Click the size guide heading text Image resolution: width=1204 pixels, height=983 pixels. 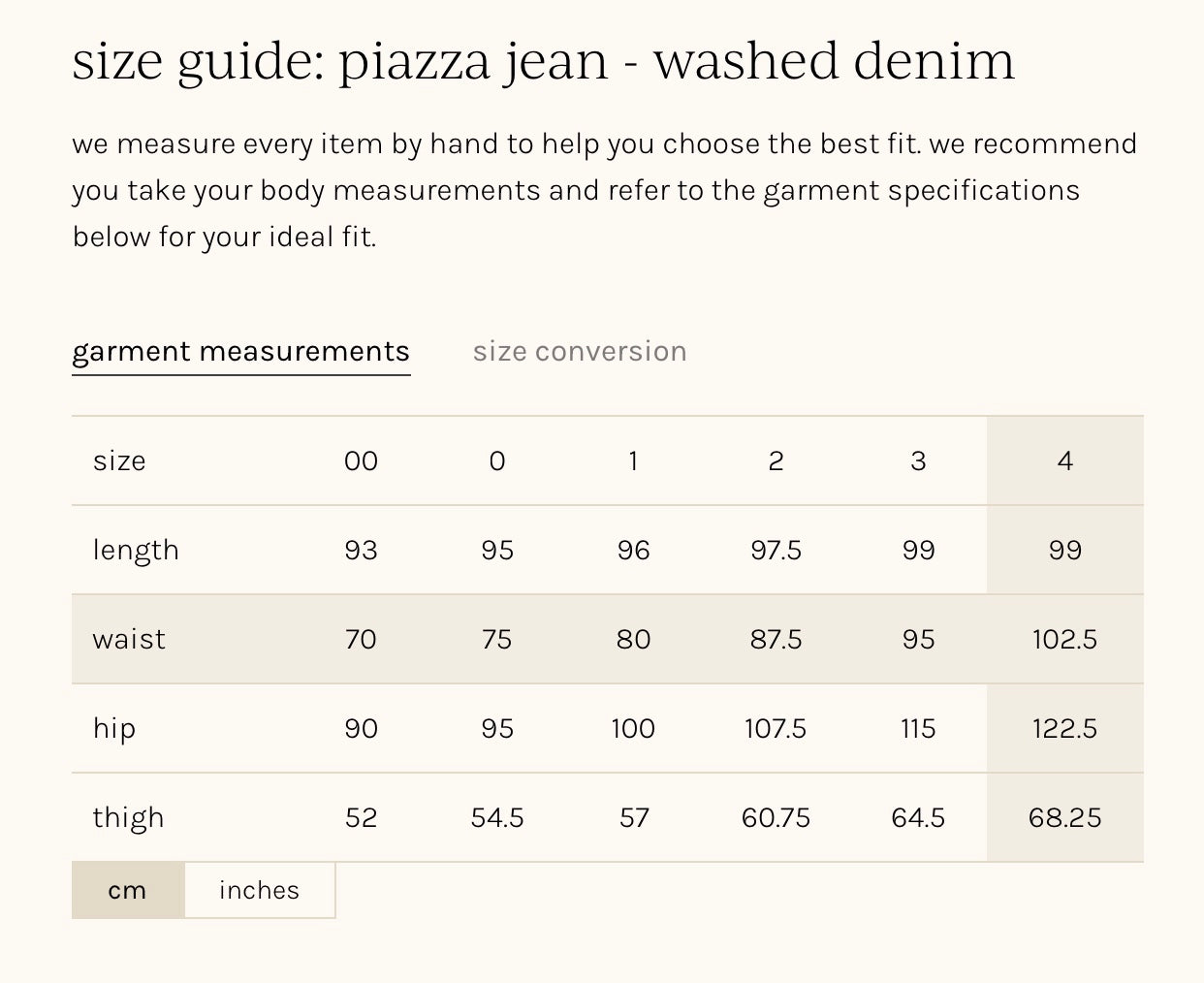click(x=543, y=61)
